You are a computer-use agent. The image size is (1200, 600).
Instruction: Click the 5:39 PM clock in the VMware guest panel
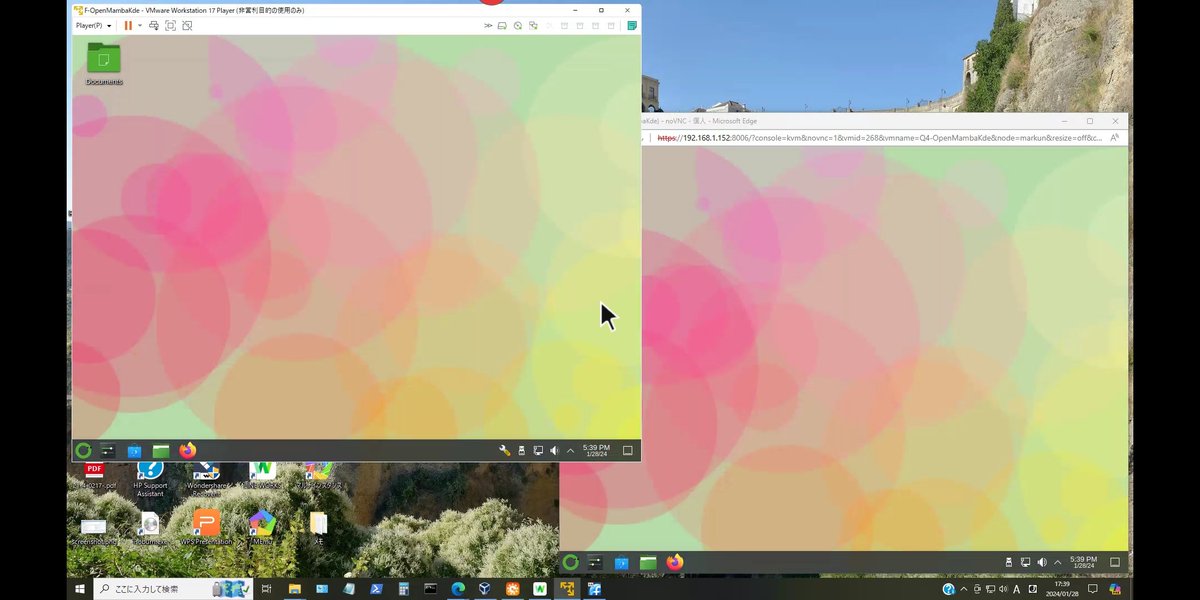(596, 451)
